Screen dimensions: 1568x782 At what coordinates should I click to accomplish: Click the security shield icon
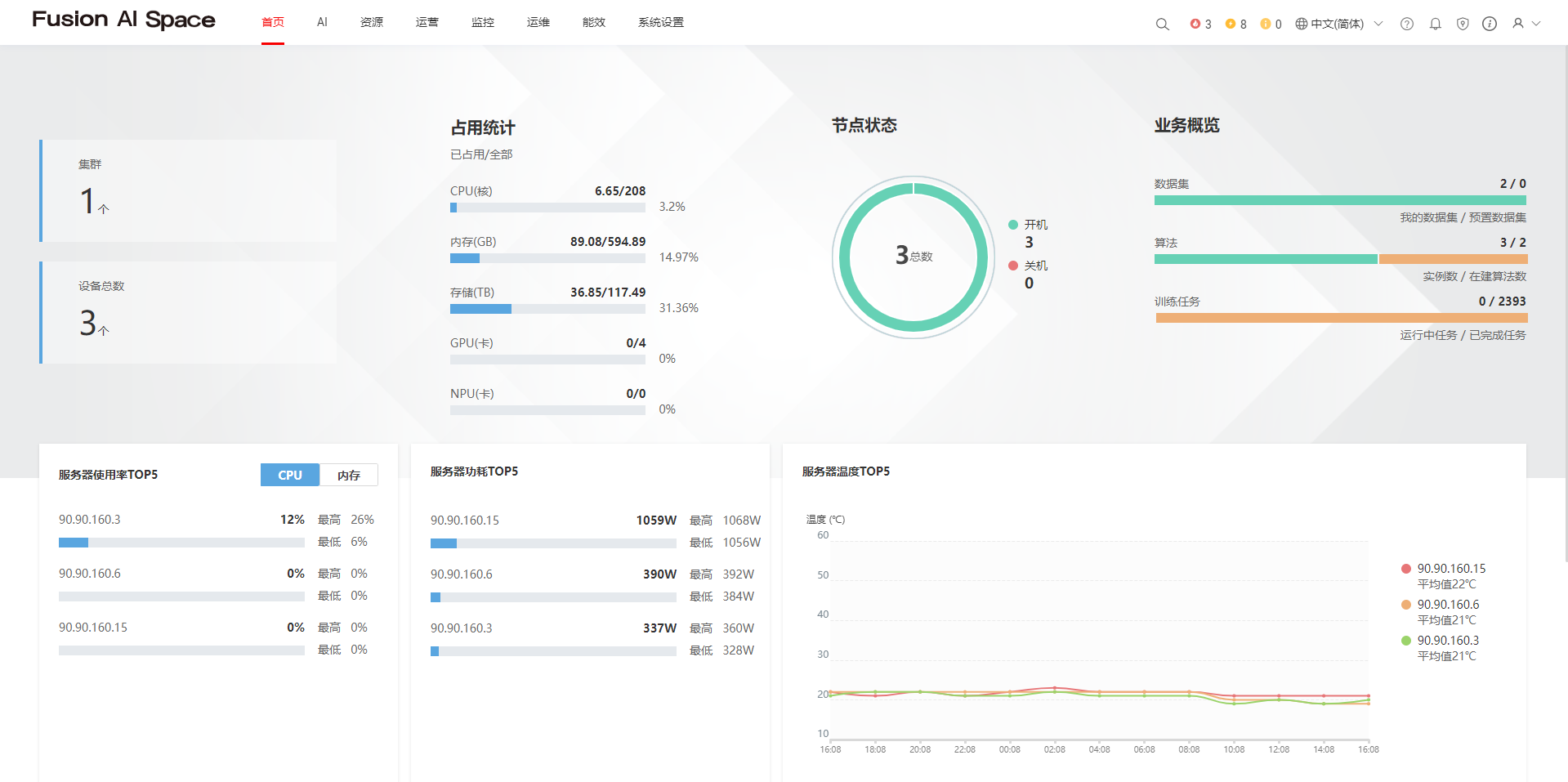point(1462,24)
